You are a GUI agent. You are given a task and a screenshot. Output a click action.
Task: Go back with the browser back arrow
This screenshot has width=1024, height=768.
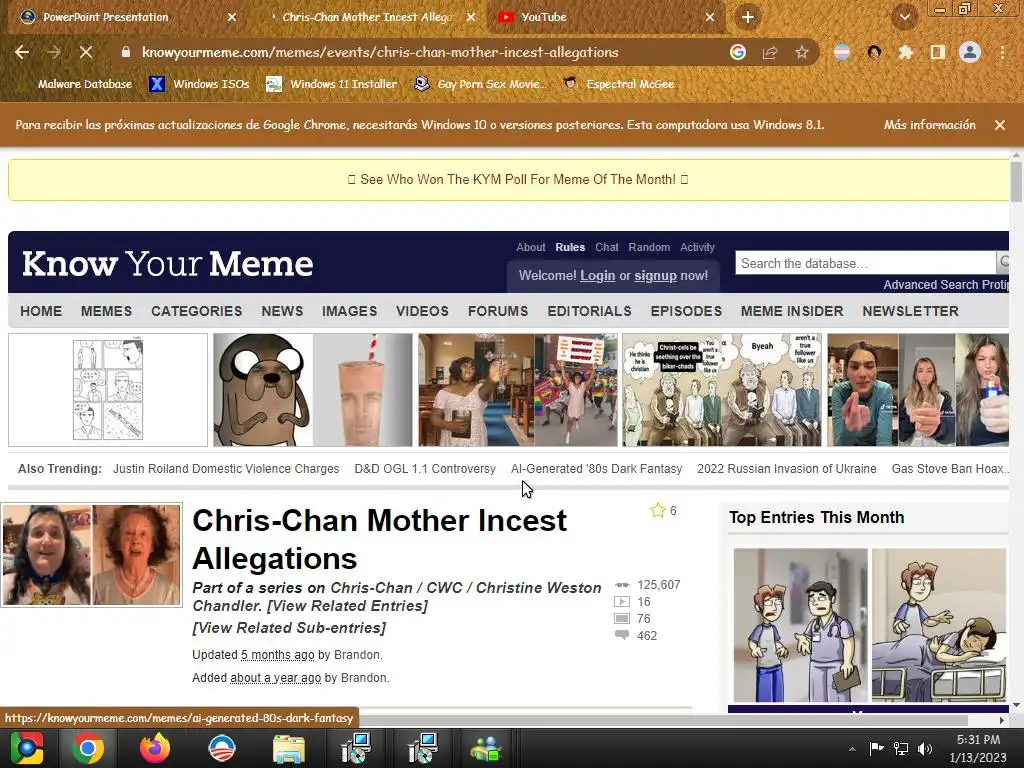[22, 52]
